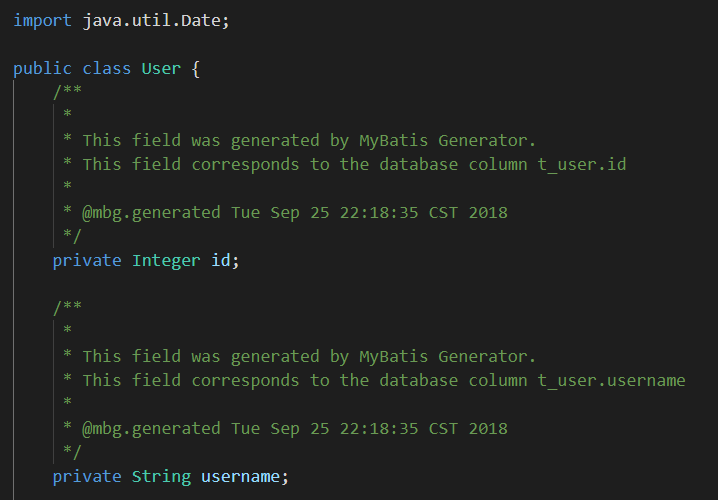
Task: Click the second comment's closing */ marker
Action: click(72, 452)
